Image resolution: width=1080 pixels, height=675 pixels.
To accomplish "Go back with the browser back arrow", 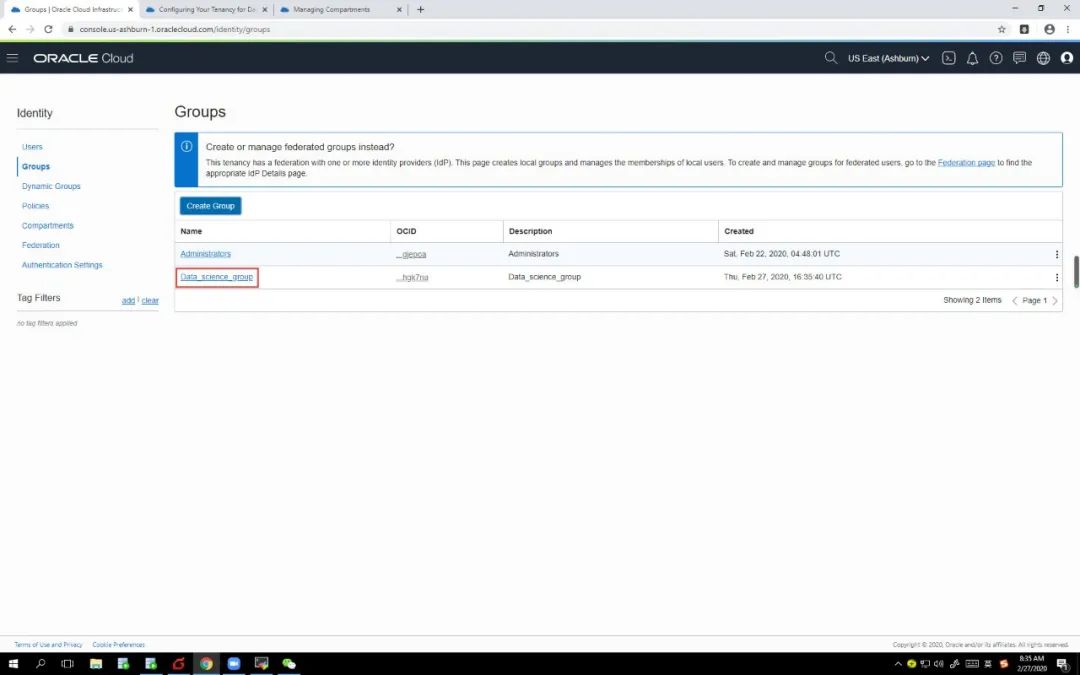I will click(12, 29).
